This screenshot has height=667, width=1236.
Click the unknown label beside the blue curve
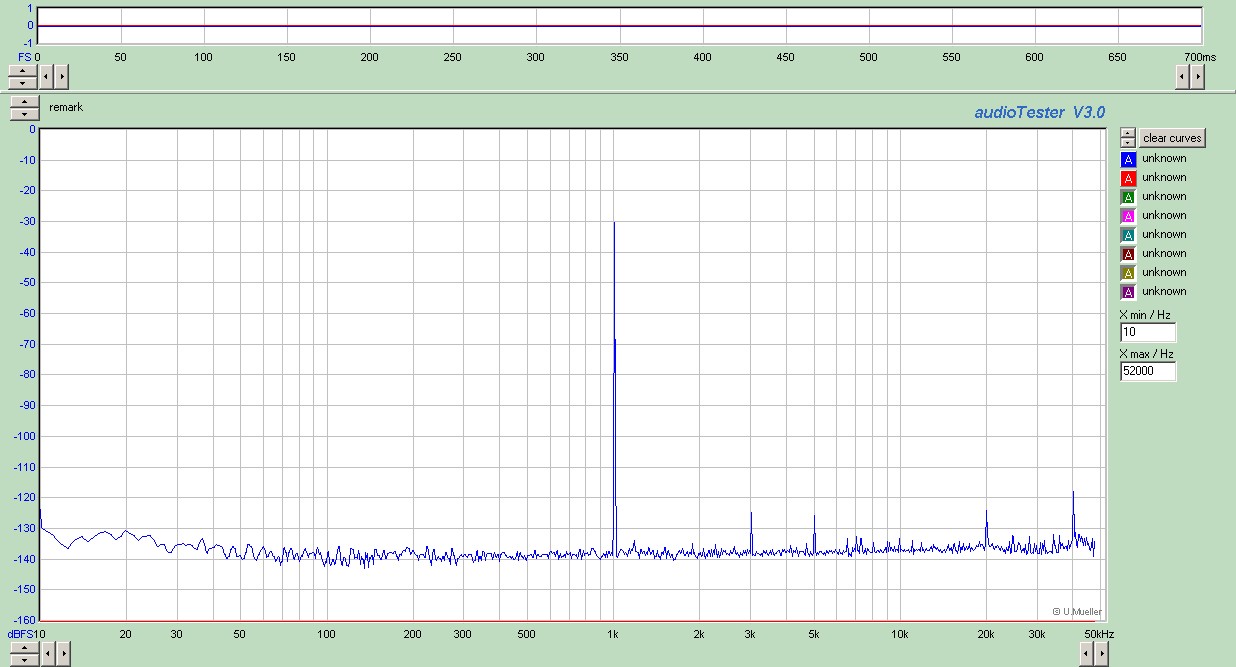click(x=1164, y=158)
